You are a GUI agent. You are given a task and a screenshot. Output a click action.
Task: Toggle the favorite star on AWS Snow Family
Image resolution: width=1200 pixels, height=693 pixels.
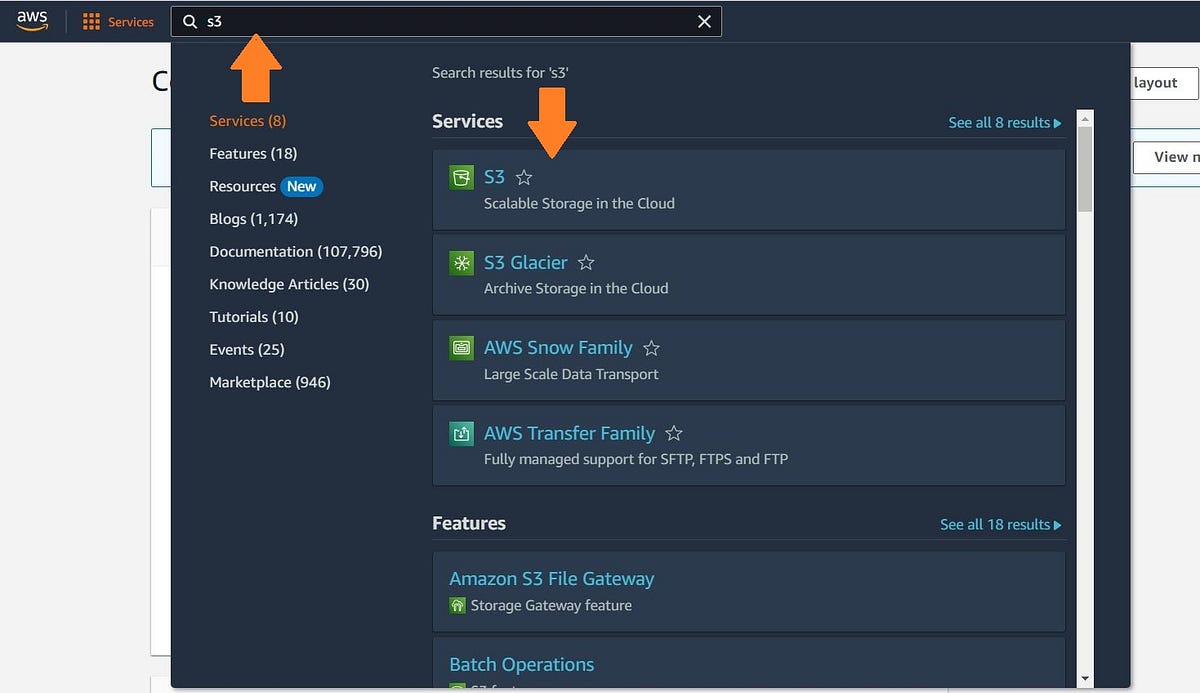651,347
